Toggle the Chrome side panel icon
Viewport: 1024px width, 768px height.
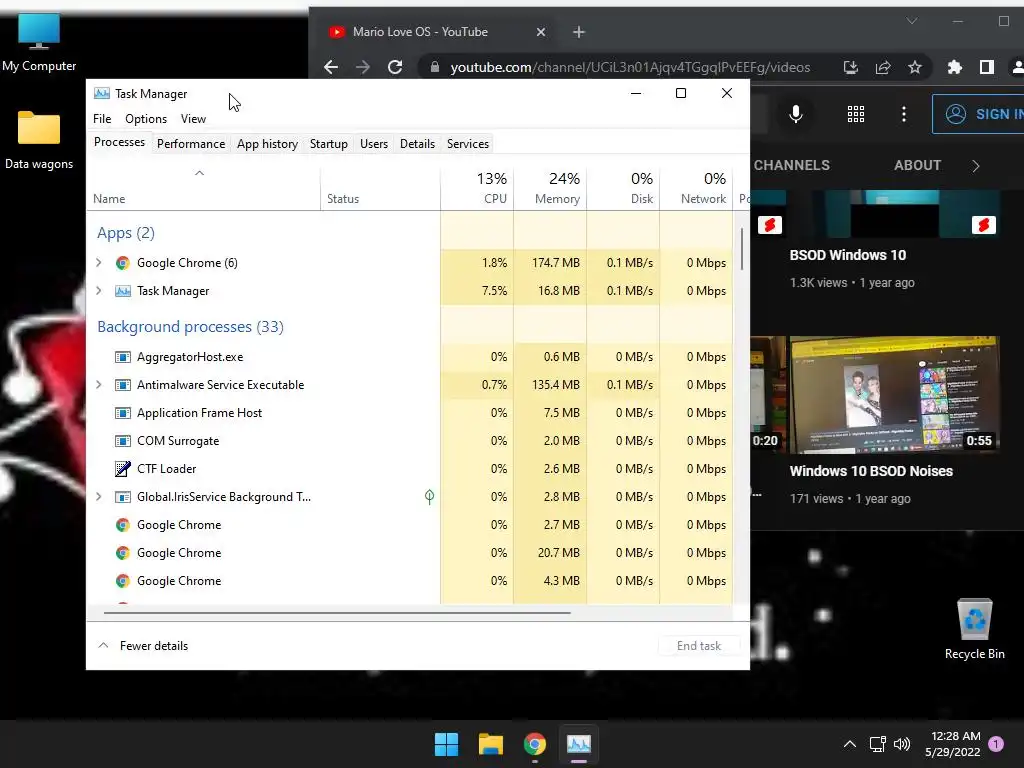point(987,67)
